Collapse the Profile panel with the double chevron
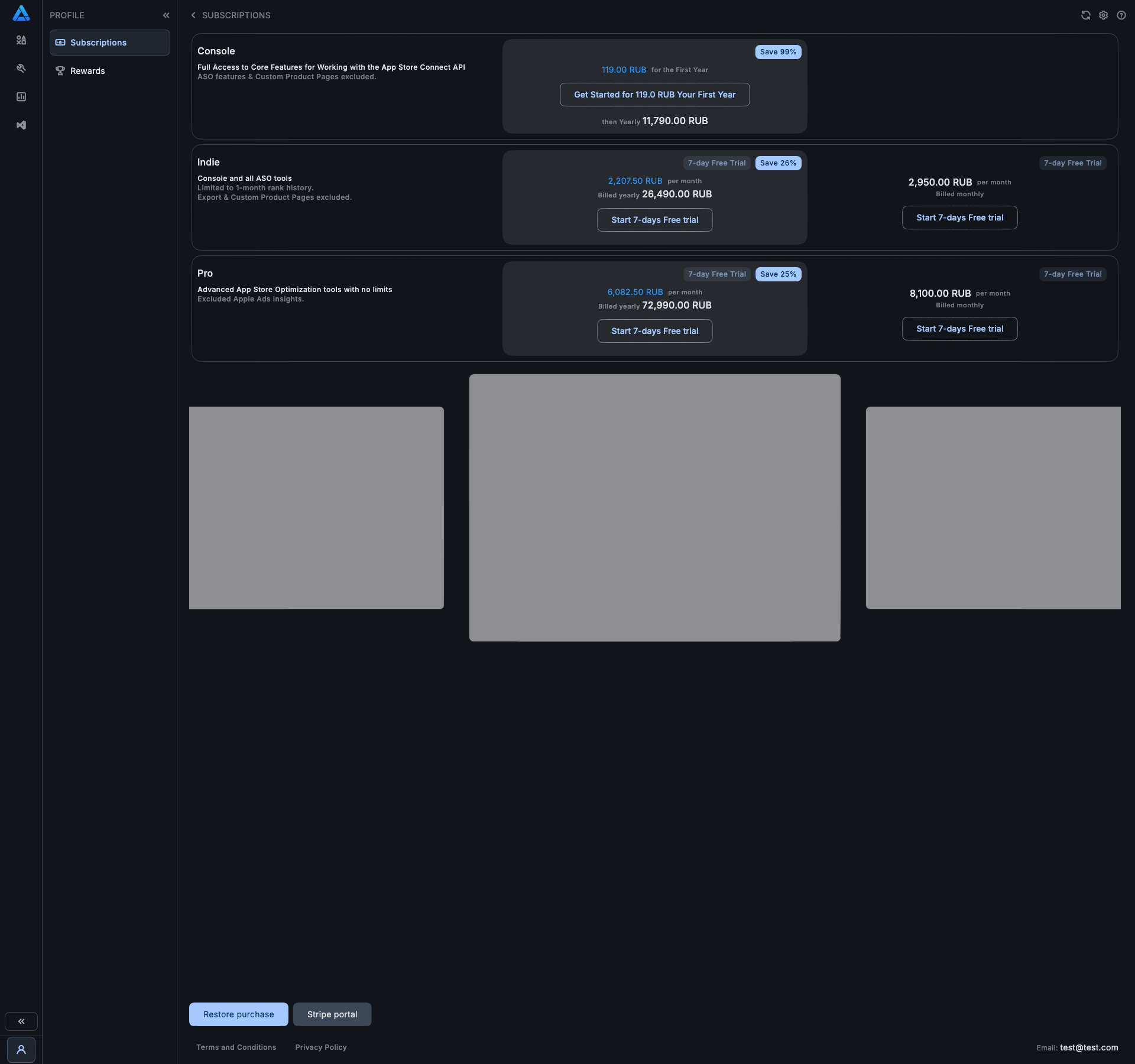 (x=166, y=15)
